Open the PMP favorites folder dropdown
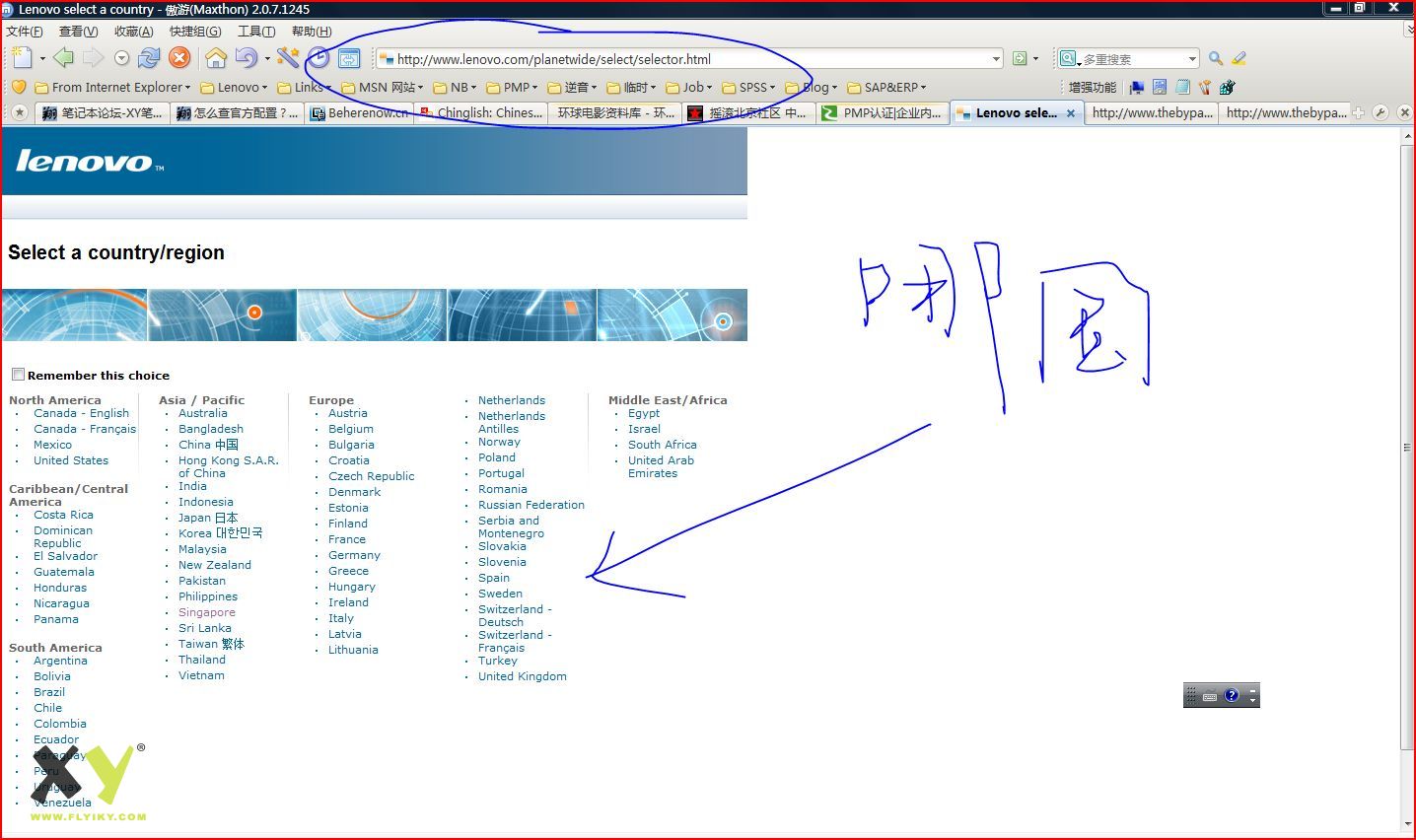This screenshot has width=1416, height=840. pos(512,87)
